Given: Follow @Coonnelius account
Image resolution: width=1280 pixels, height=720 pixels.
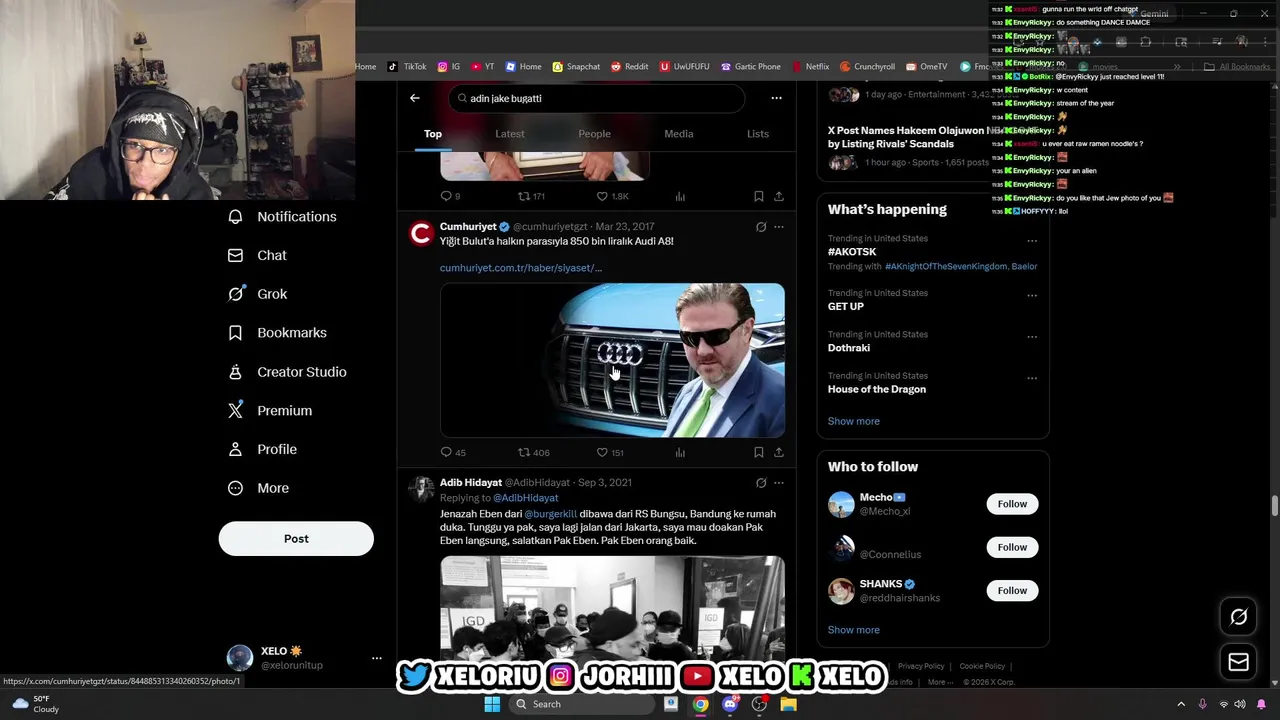Looking at the screenshot, I should click(x=1012, y=547).
